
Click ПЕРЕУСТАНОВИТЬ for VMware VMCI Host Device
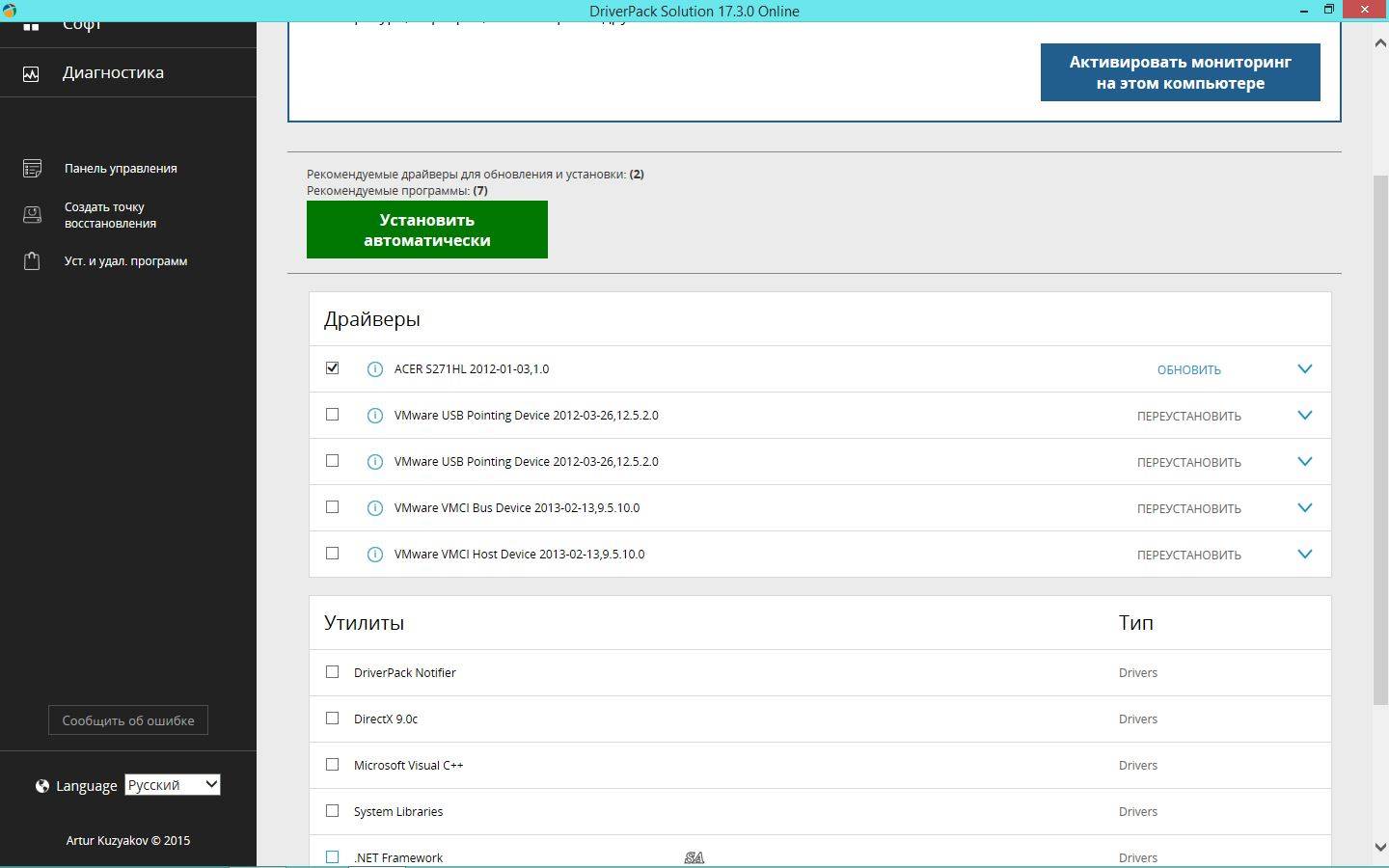[x=1189, y=556]
